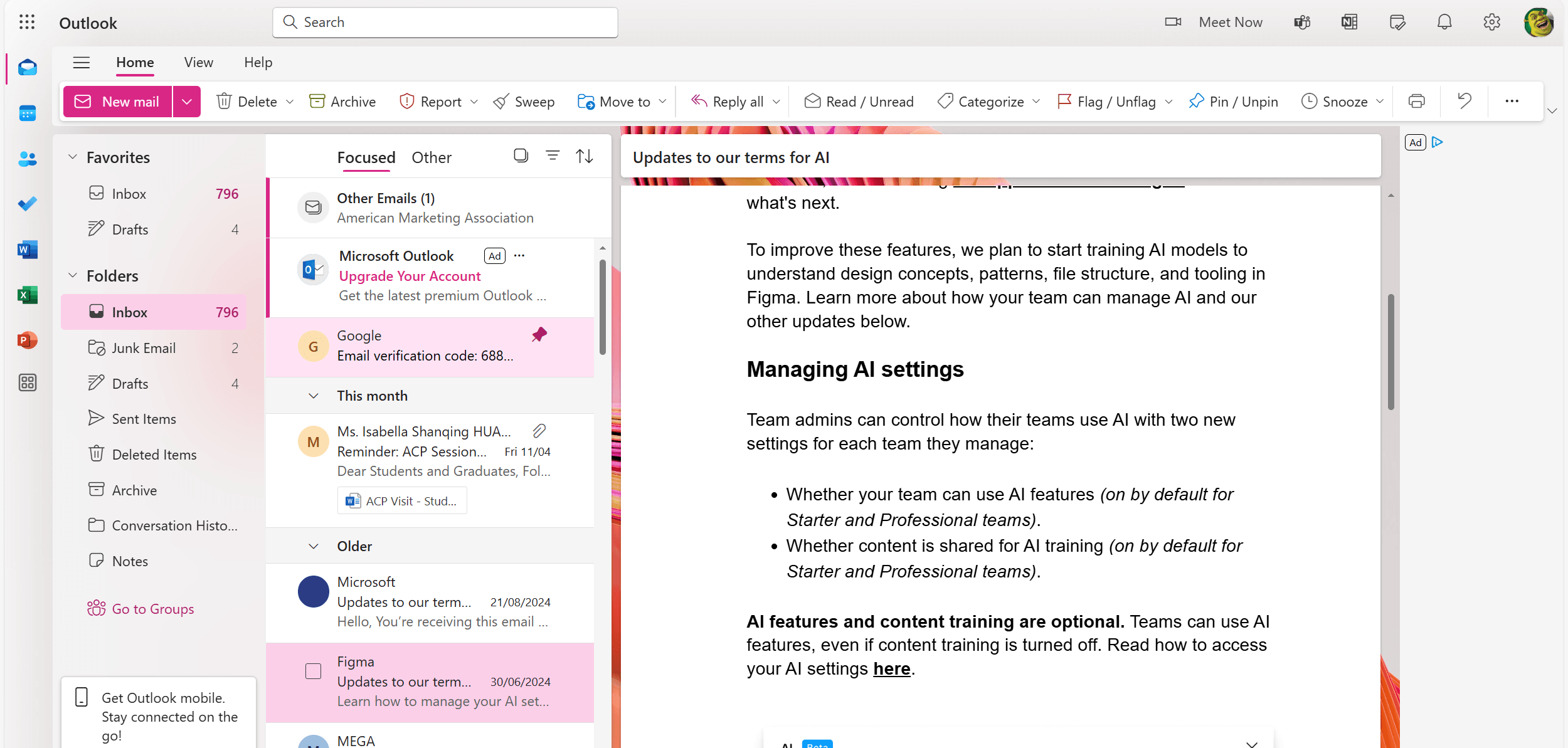Screen dimensions: 1568x748
Task: Click the Sweep toolbar button
Action: point(524,102)
